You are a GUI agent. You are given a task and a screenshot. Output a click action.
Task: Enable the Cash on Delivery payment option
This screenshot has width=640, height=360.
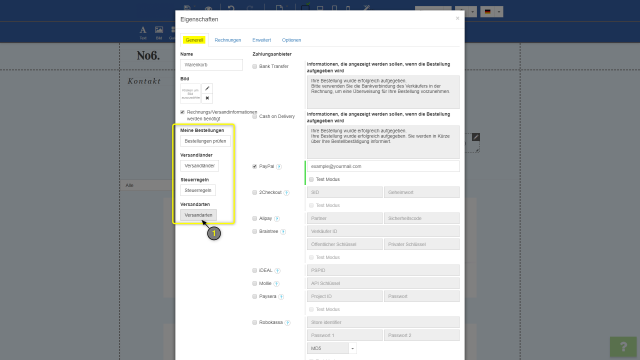[255, 116]
